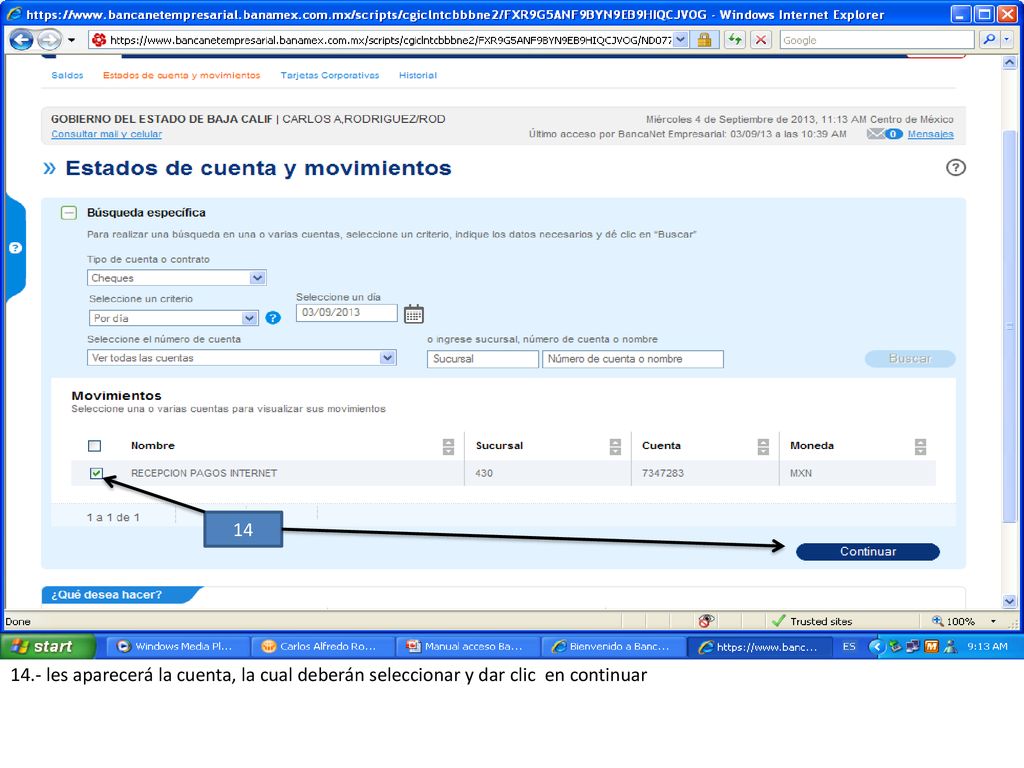Viewport: 1024px width, 768px height.
Task: Switch to Bienvenido a Banc... taskbar item
Action: click(612, 646)
